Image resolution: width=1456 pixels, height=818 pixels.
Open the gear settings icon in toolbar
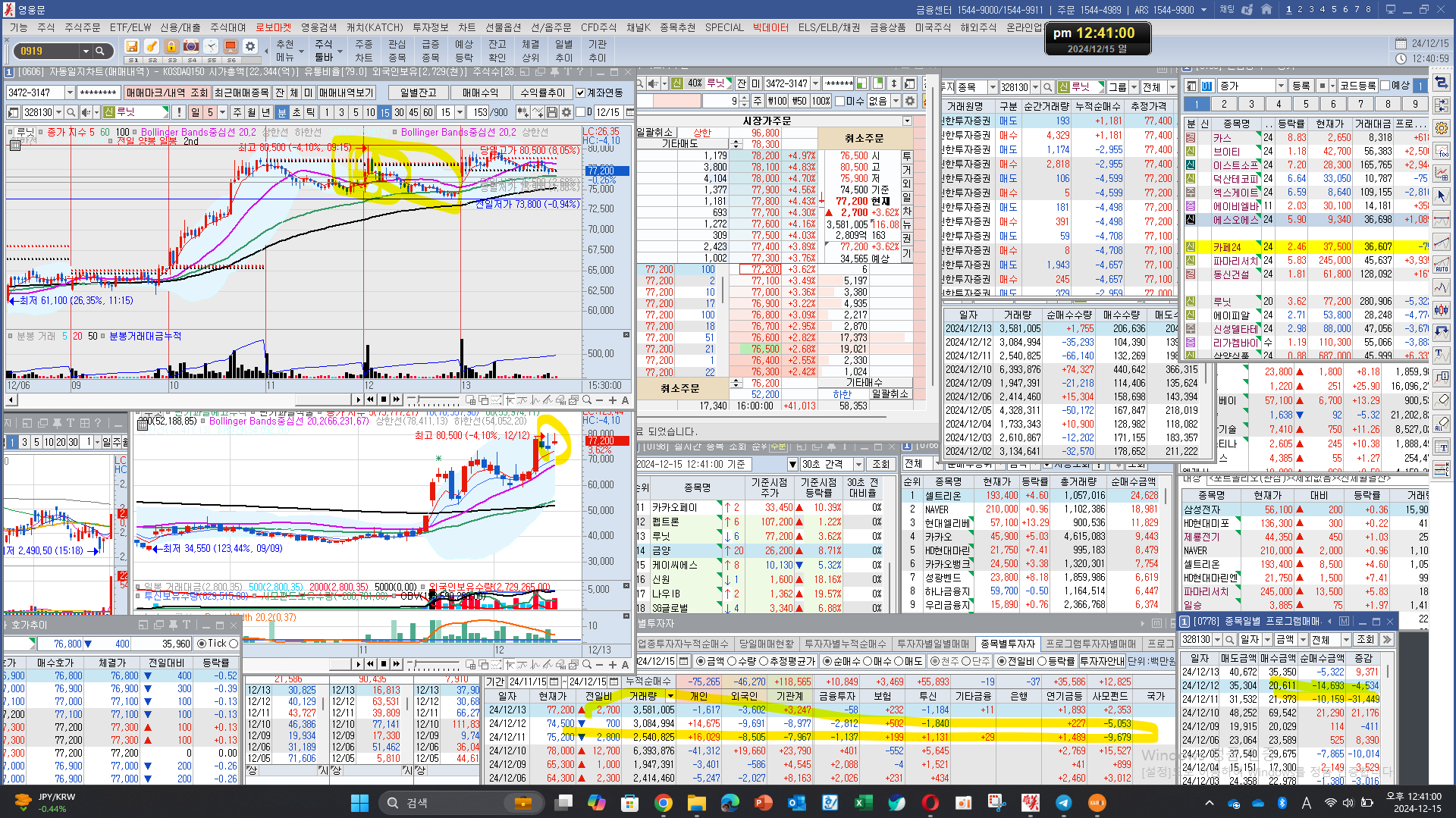pos(250,47)
